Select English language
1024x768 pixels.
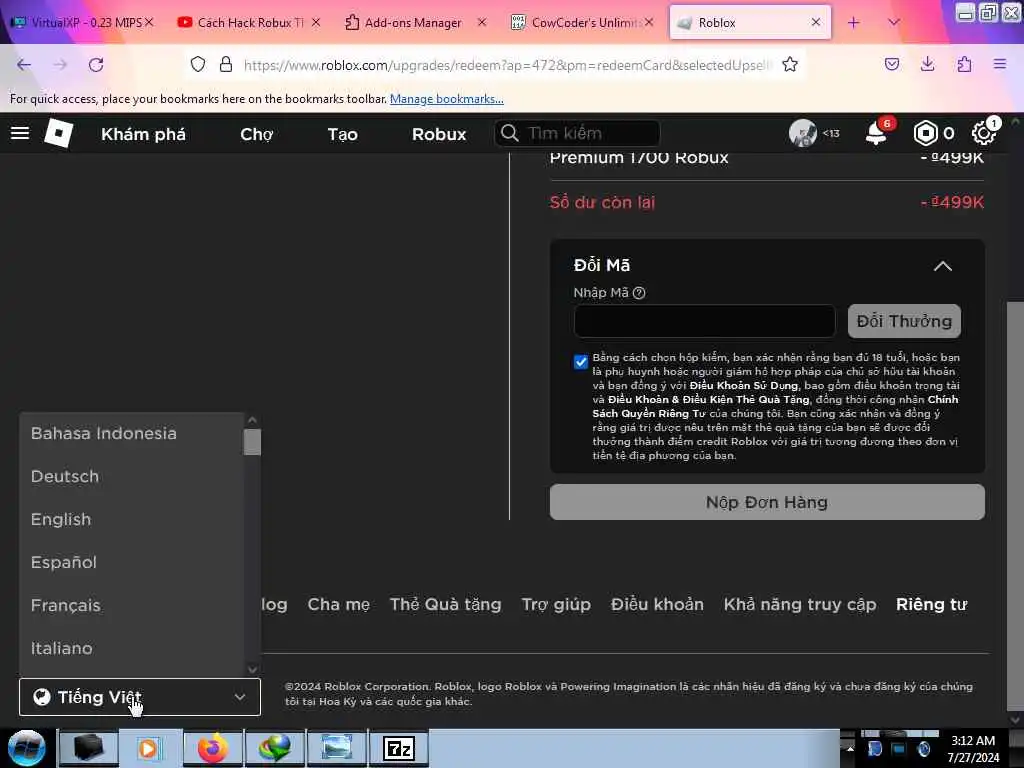(x=61, y=520)
